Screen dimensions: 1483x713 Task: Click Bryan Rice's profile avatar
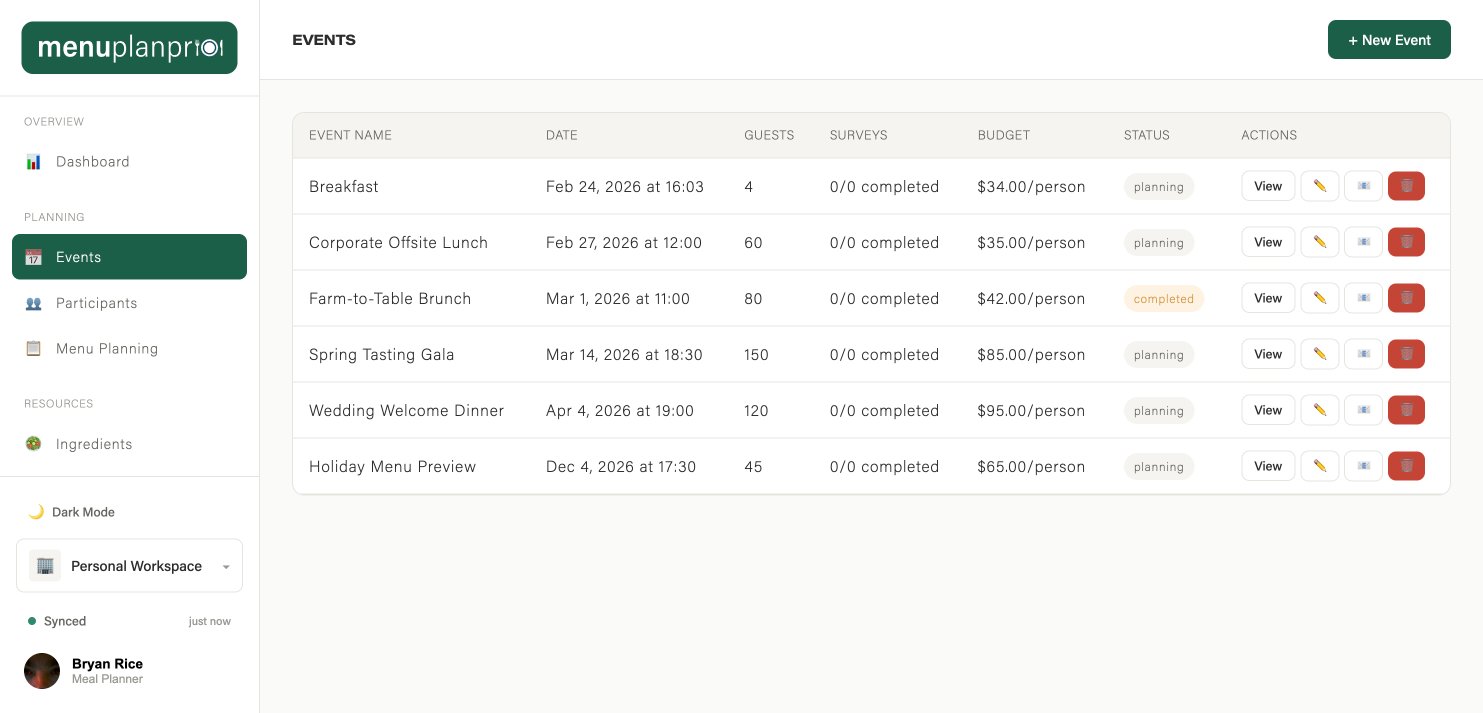42,670
